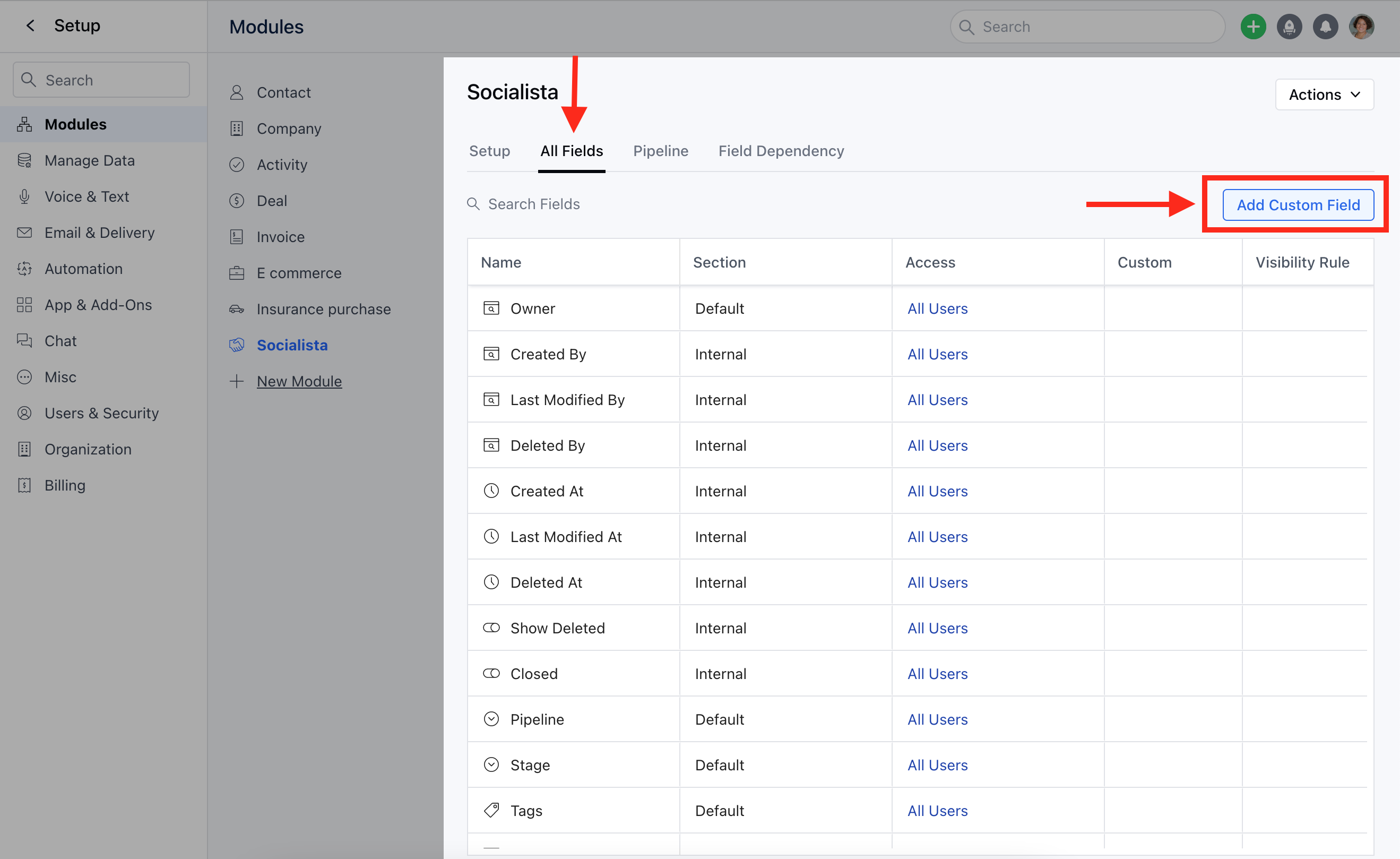Select Modules in the setup sidebar
The image size is (1400, 859).
click(103, 124)
